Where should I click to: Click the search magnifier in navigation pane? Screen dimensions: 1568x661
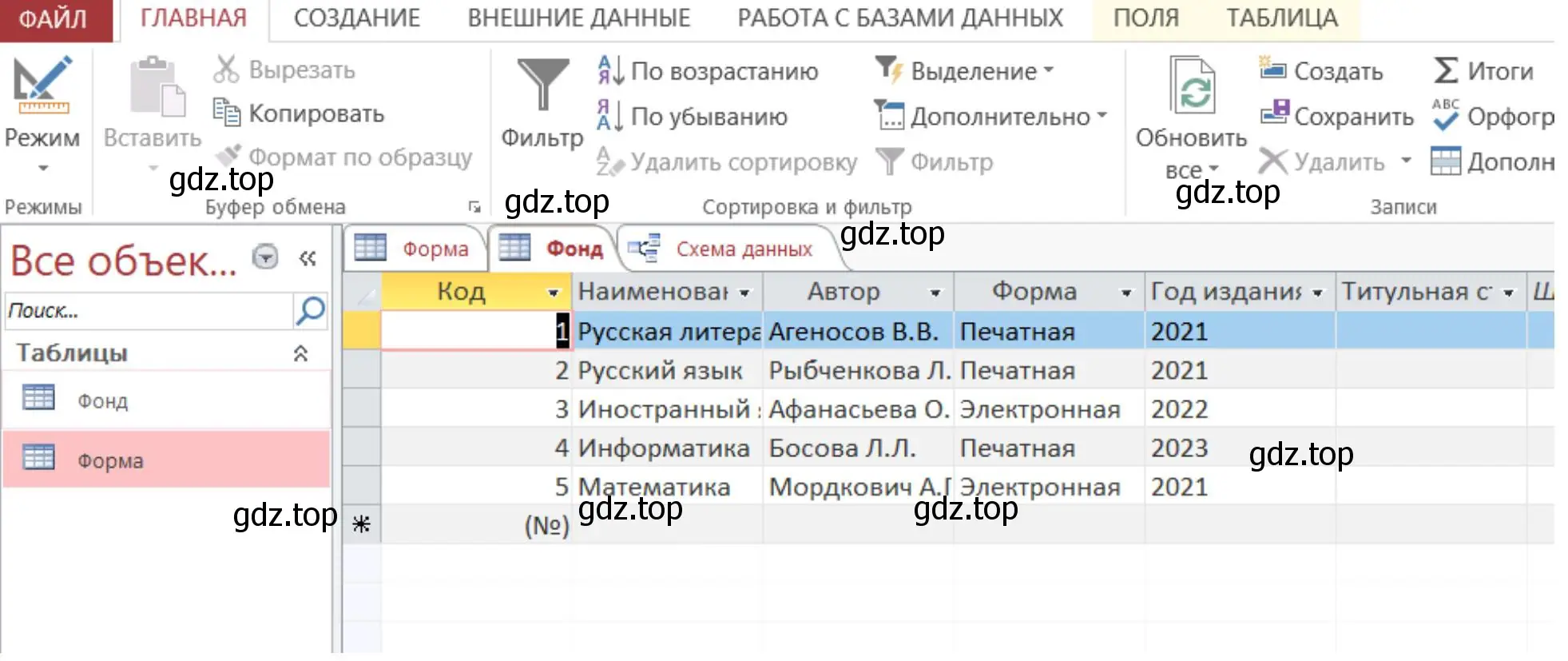point(311,310)
